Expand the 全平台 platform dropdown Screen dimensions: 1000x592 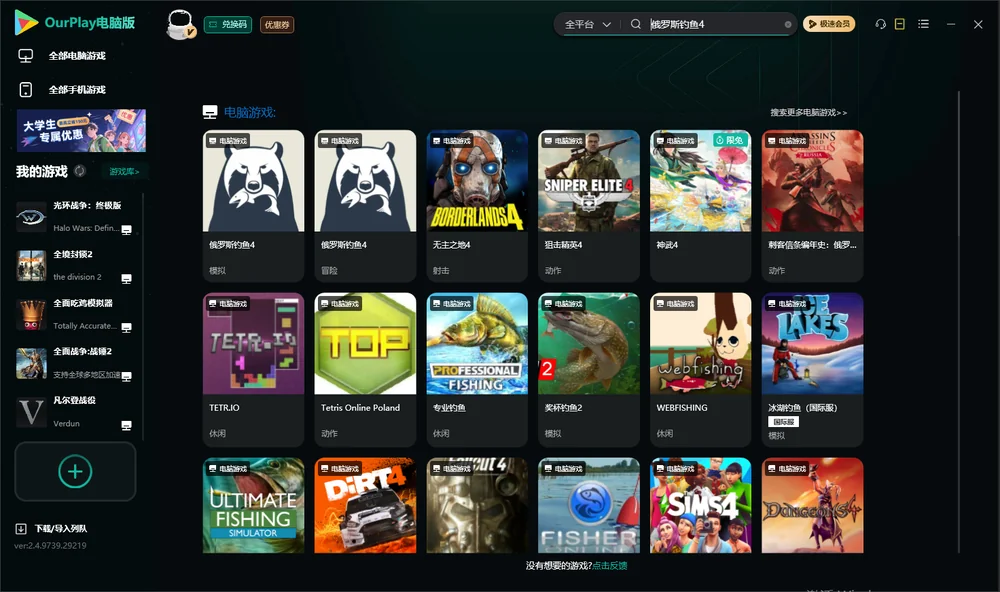coord(587,24)
